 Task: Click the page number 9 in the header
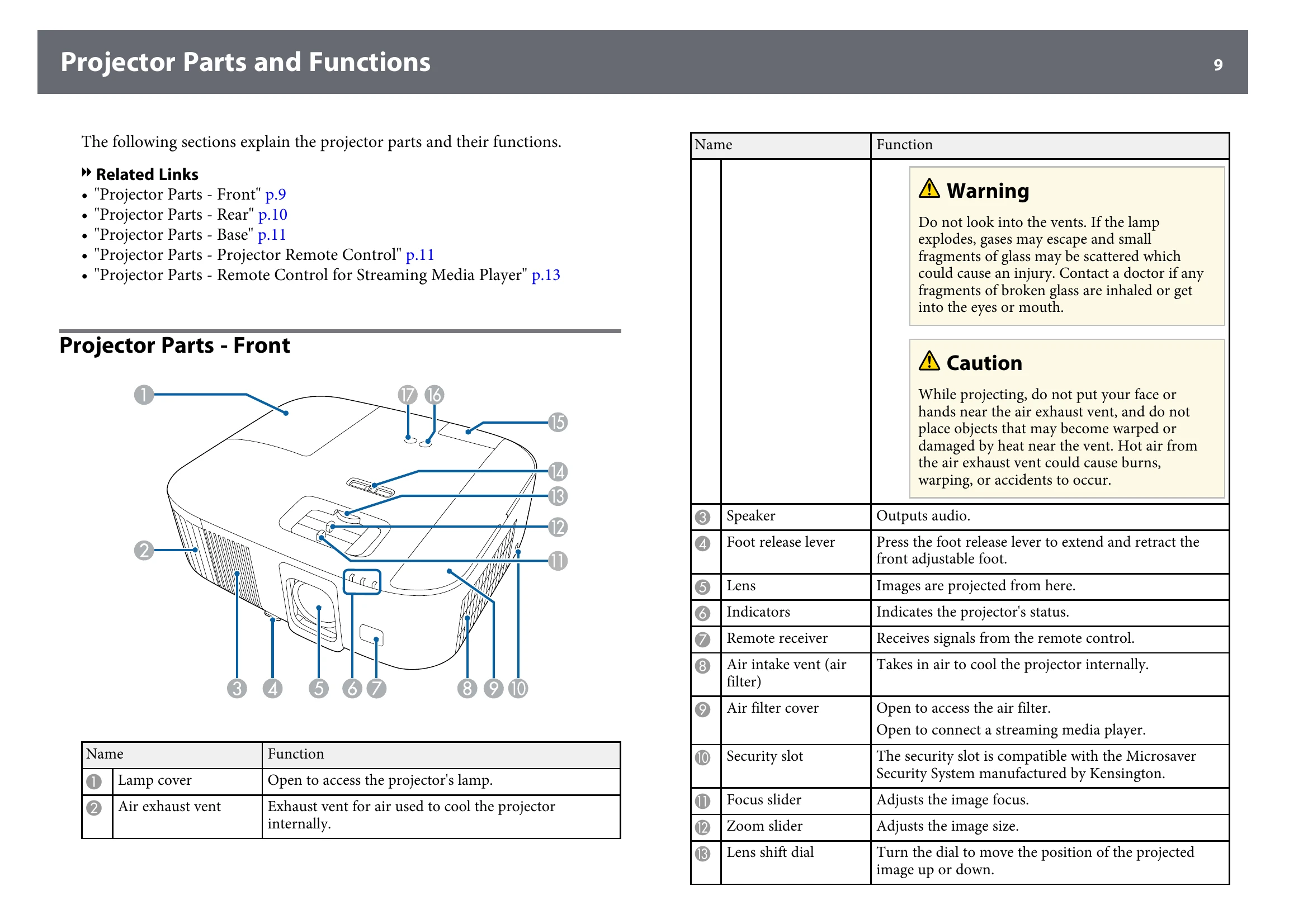click(x=1218, y=65)
